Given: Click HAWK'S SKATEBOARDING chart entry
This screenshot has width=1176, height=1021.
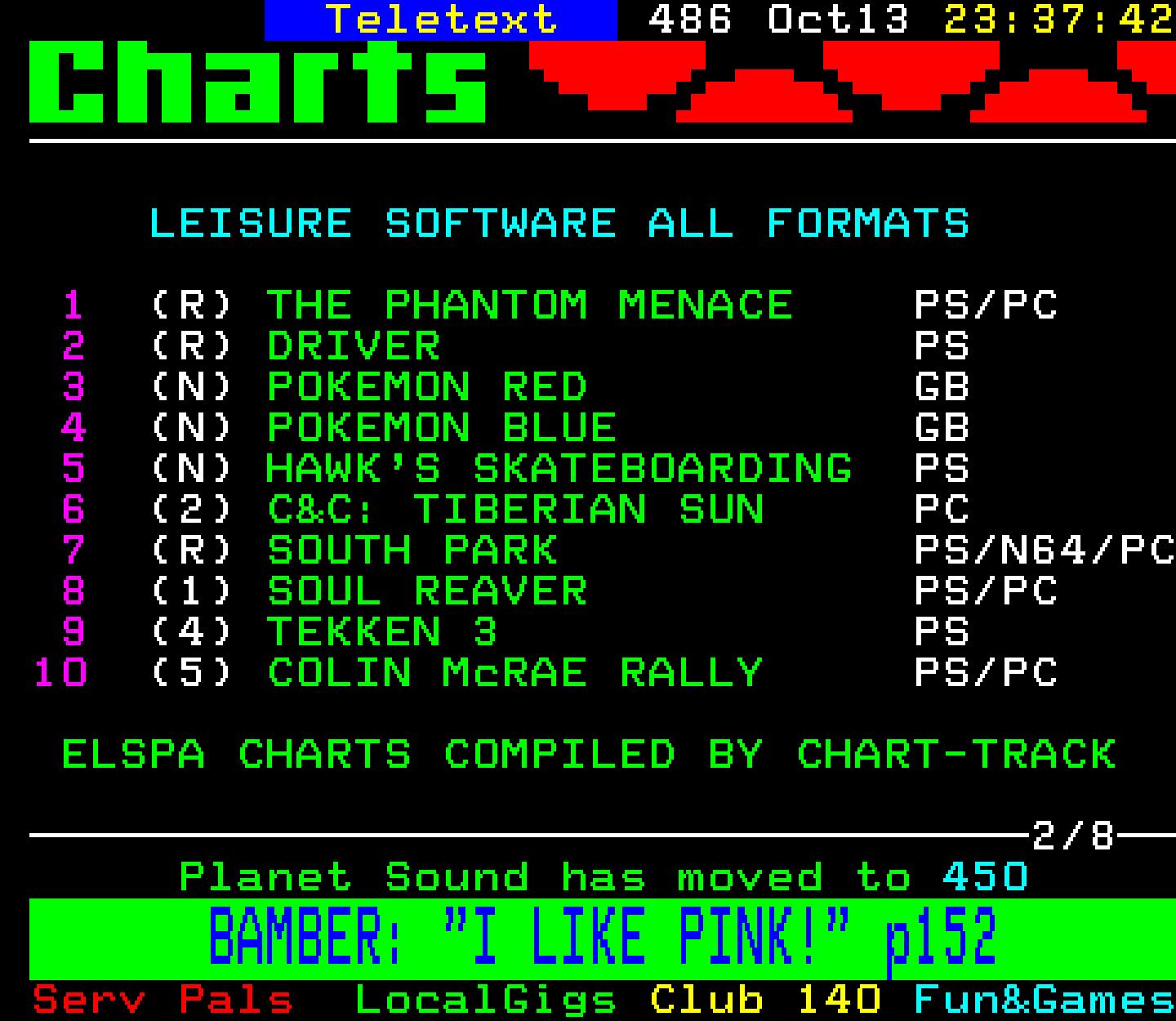Looking at the screenshot, I should point(559,469).
